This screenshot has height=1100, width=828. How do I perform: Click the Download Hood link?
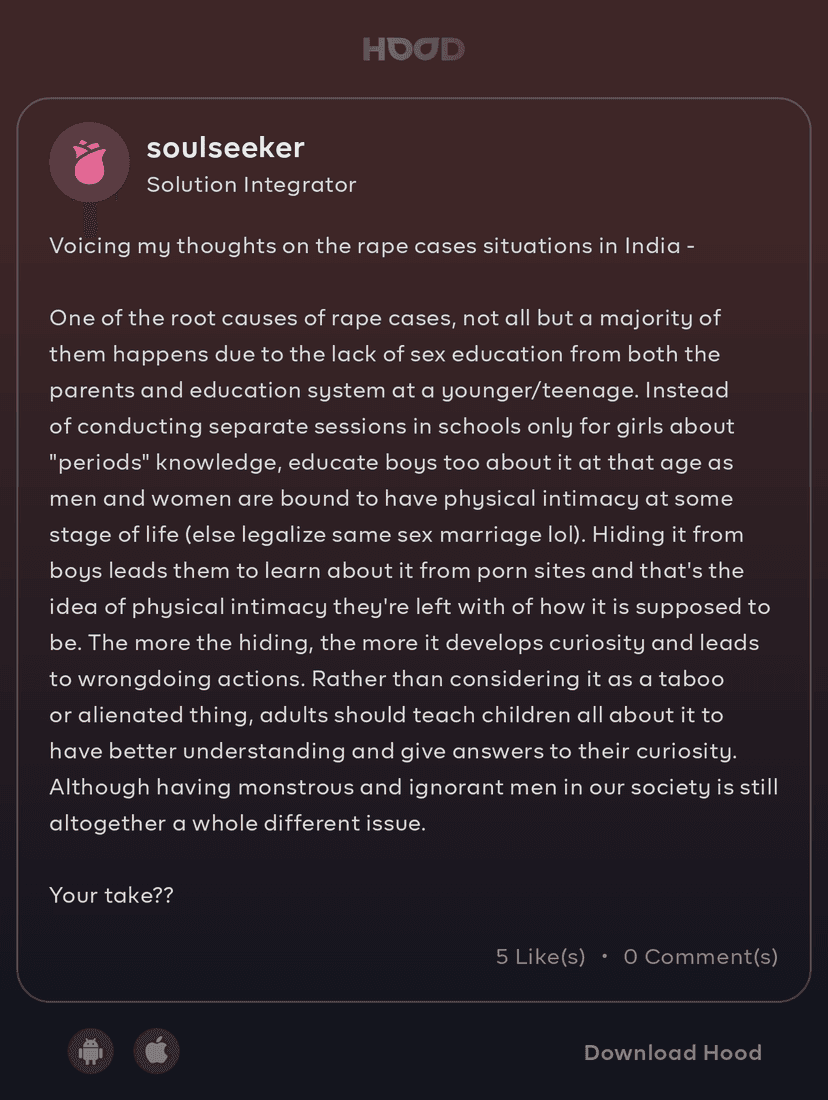[672, 1052]
